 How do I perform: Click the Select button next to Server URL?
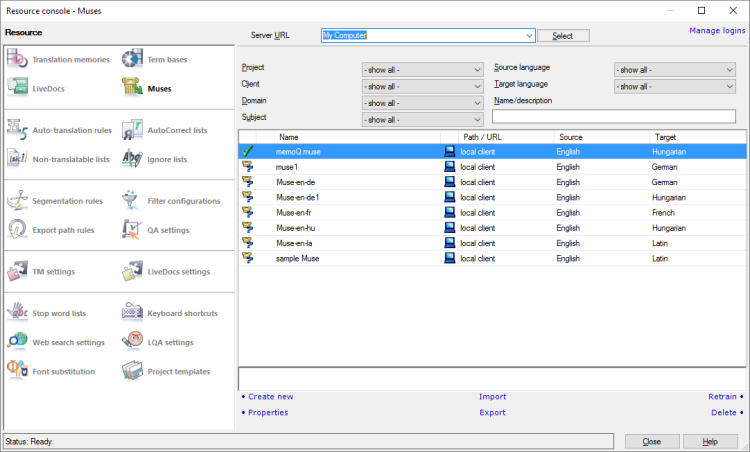coord(563,36)
